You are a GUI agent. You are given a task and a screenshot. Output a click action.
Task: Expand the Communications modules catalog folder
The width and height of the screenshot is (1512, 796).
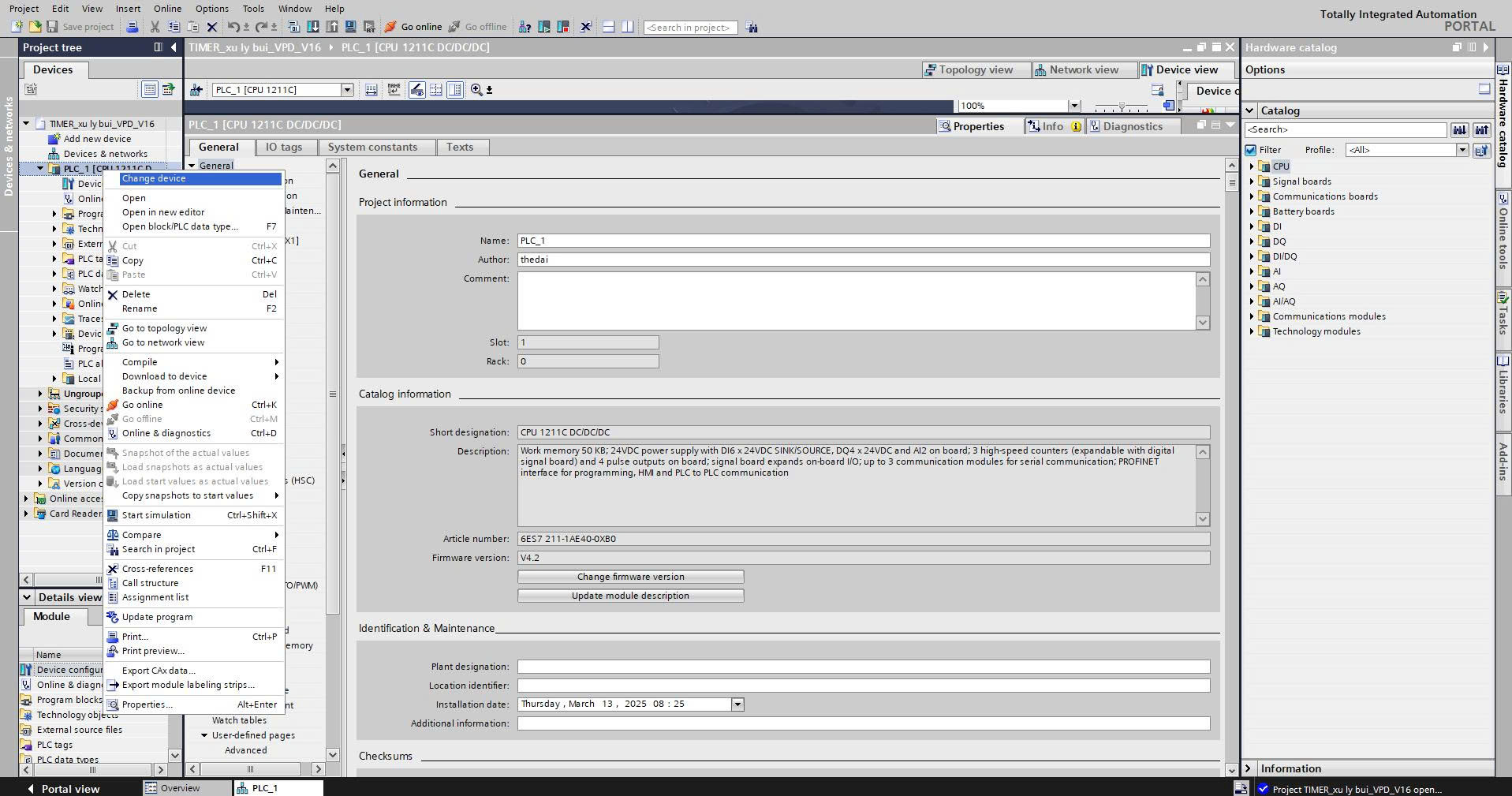tap(1252, 316)
